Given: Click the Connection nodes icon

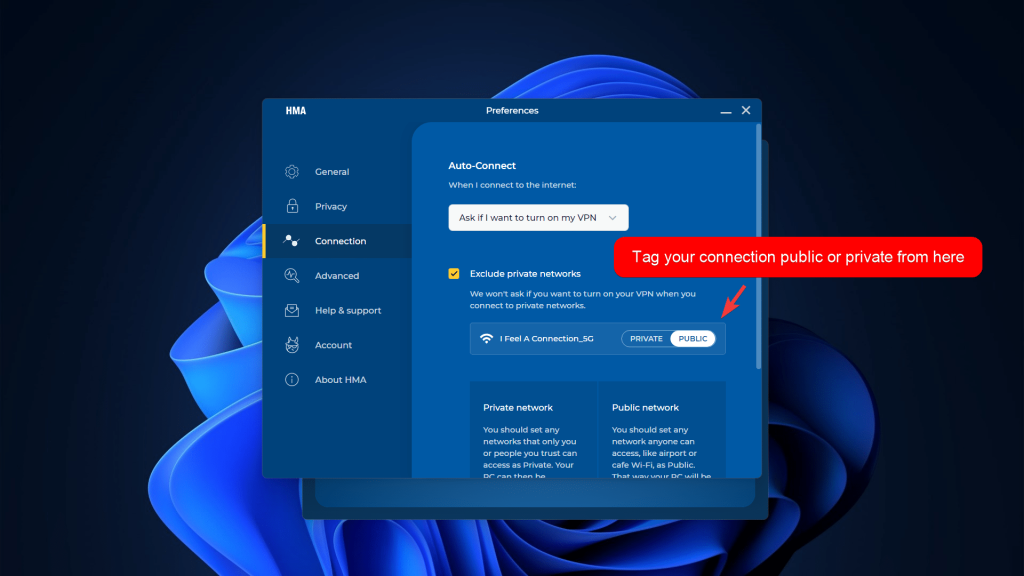Looking at the screenshot, I should [291, 241].
